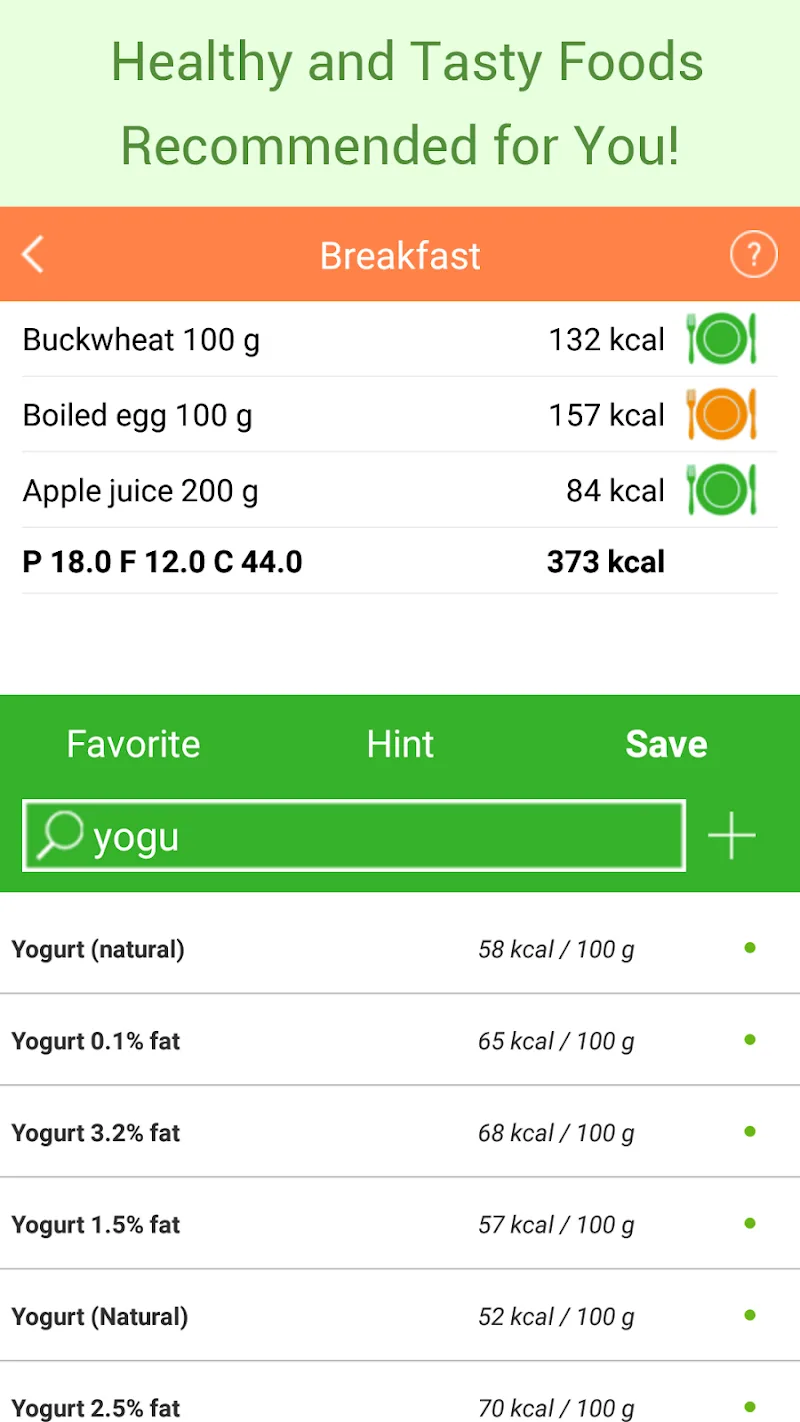Tap the Apple juice 200 g entry
Image resolution: width=800 pixels, height=1422 pixels.
point(141,491)
